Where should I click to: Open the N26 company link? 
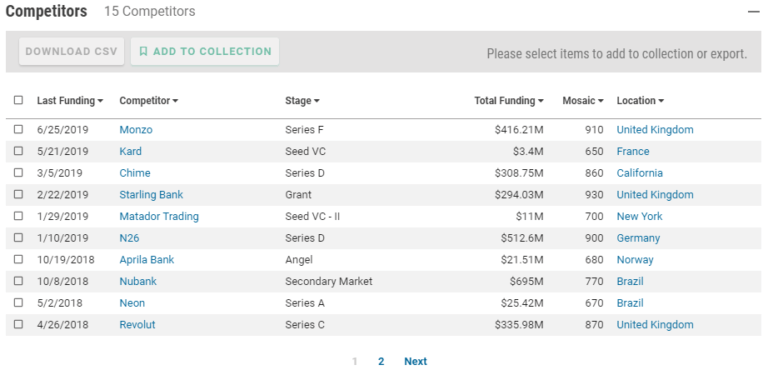pyautogui.click(x=129, y=238)
